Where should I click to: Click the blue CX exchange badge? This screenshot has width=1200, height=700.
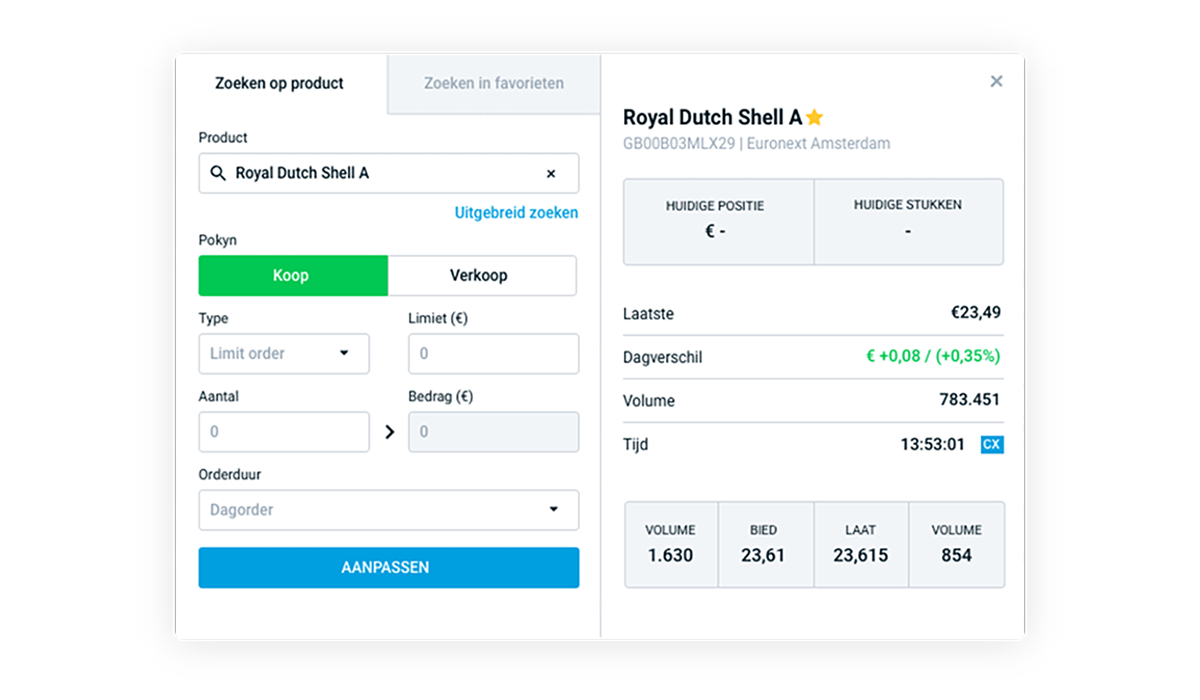click(992, 444)
